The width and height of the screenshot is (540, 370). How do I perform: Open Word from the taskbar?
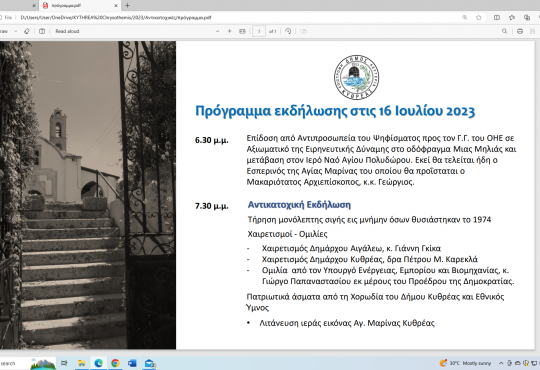point(132,363)
